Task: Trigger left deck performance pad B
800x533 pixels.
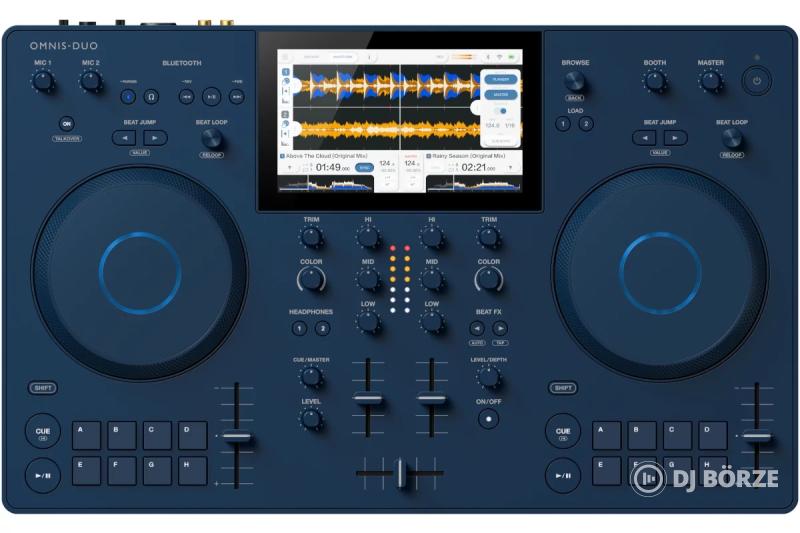Action: point(121,435)
